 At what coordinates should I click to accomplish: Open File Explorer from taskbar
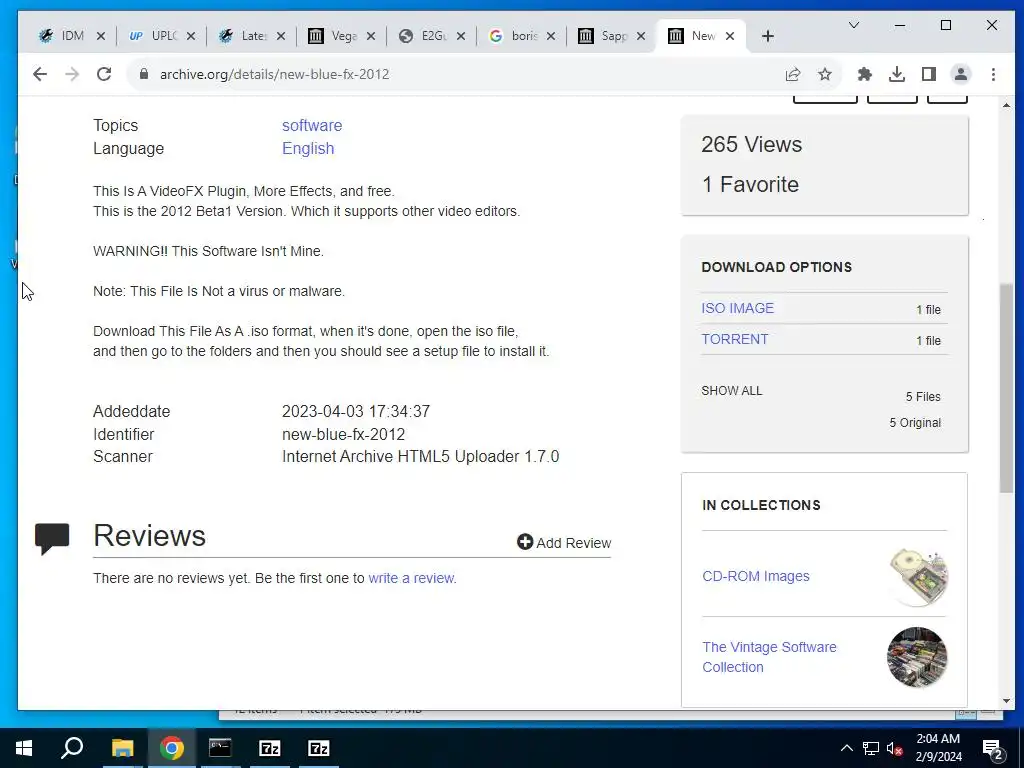(122, 748)
